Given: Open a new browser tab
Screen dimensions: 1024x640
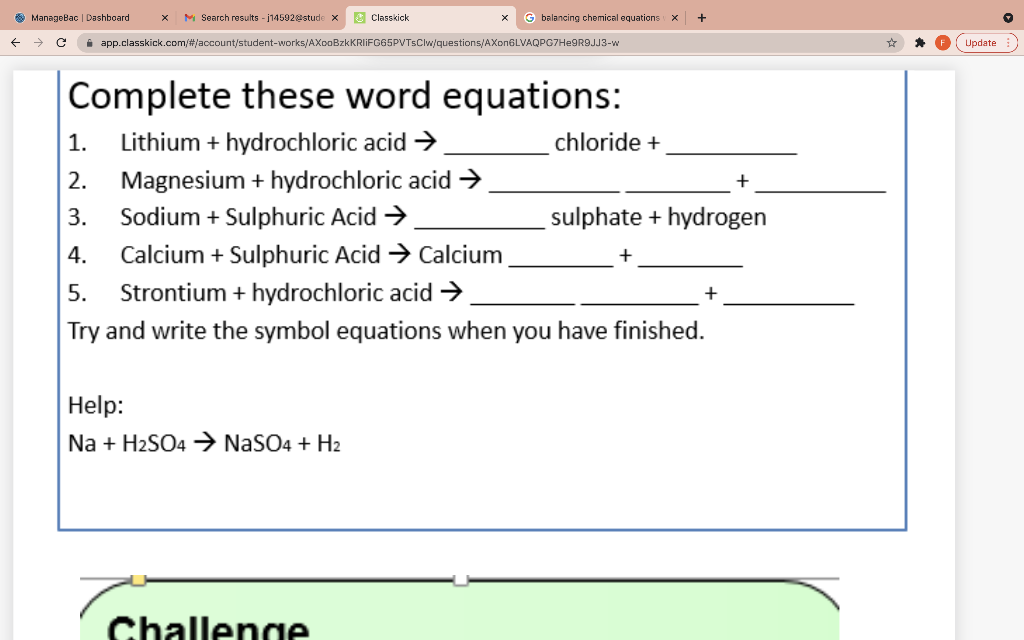Looking at the screenshot, I should tap(701, 18).
